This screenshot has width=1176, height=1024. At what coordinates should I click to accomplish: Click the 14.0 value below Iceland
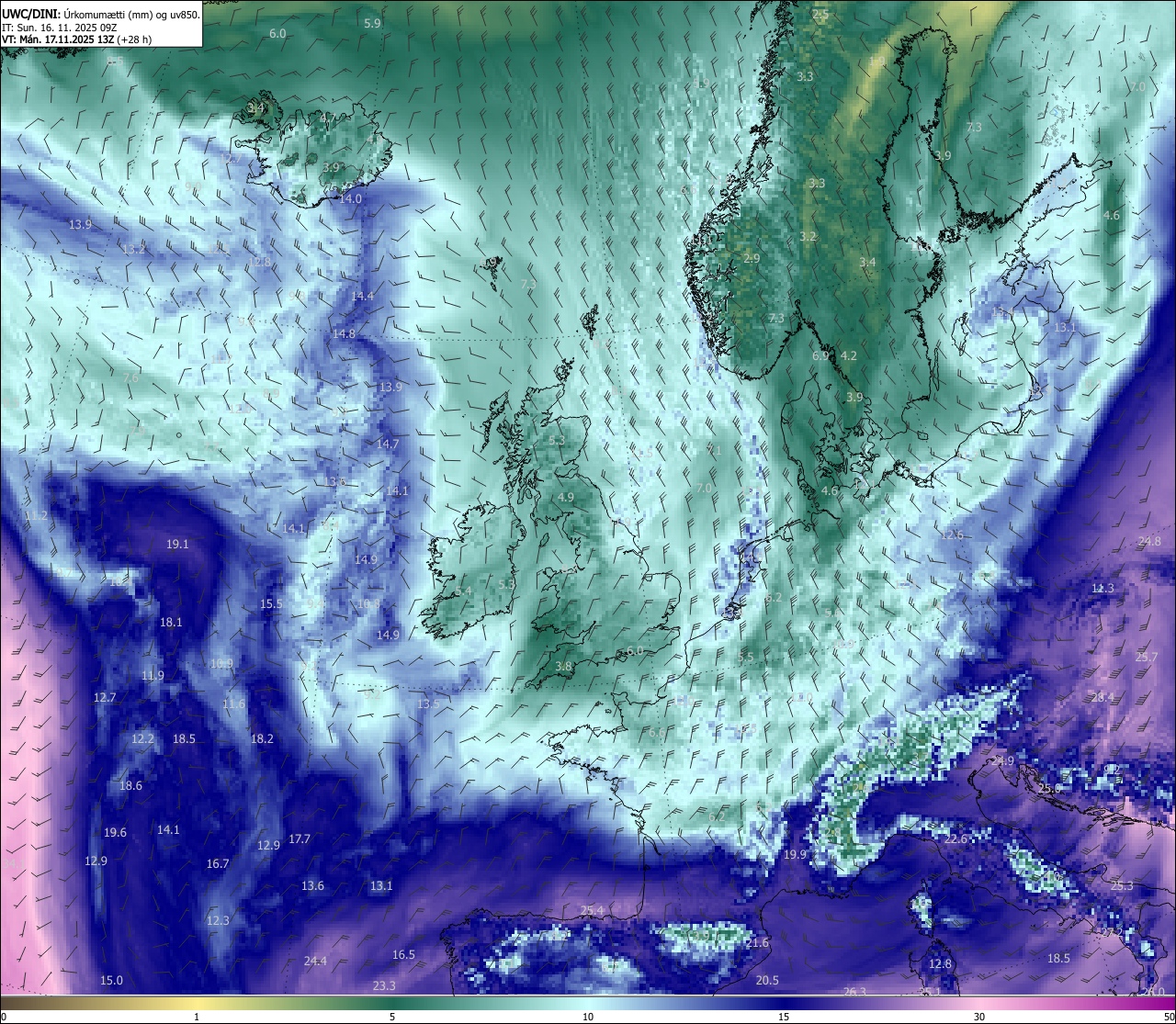(350, 198)
